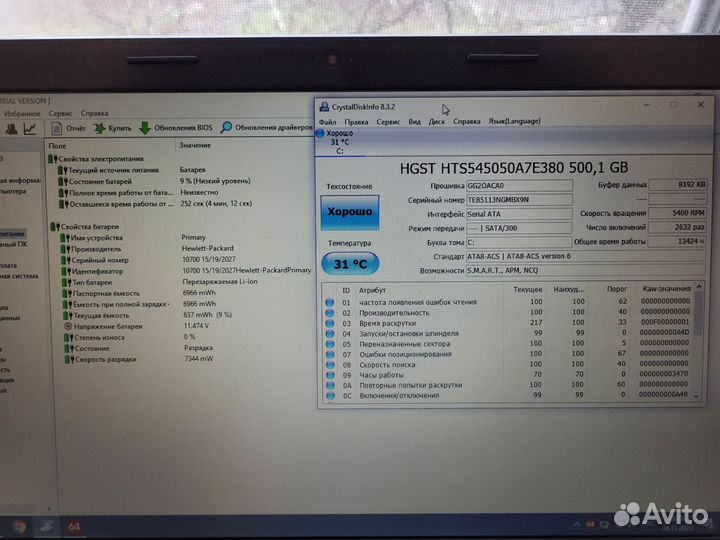Click the status circle for attribute 0A
This screenshot has height=540, width=720.
coord(330,386)
